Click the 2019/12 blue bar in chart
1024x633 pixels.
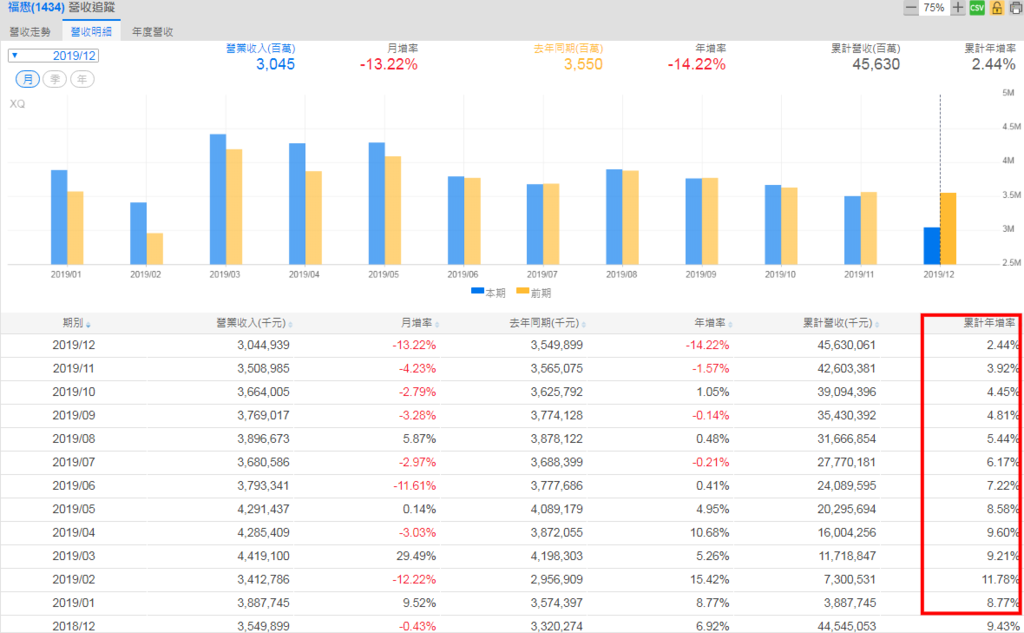pyautogui.click(x=931, y=246)
